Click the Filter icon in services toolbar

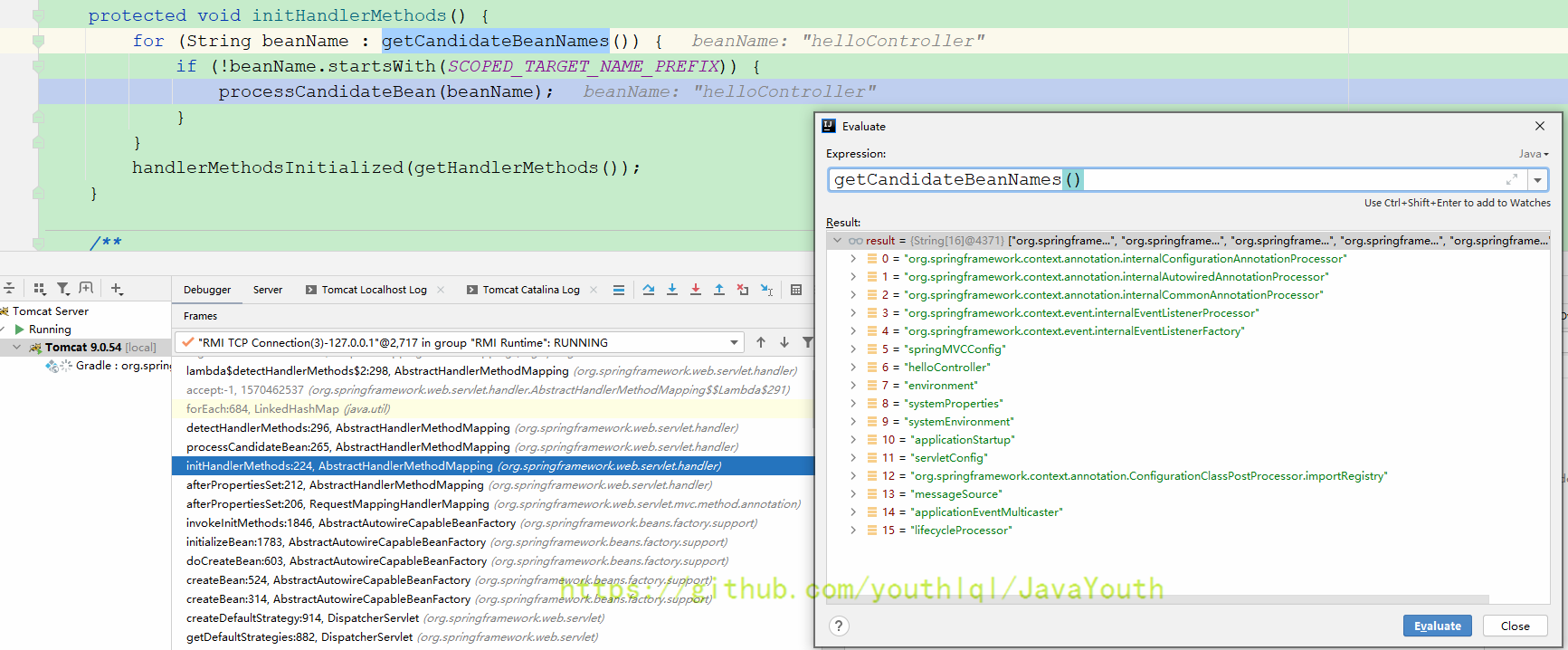click(x=63, y=289)
